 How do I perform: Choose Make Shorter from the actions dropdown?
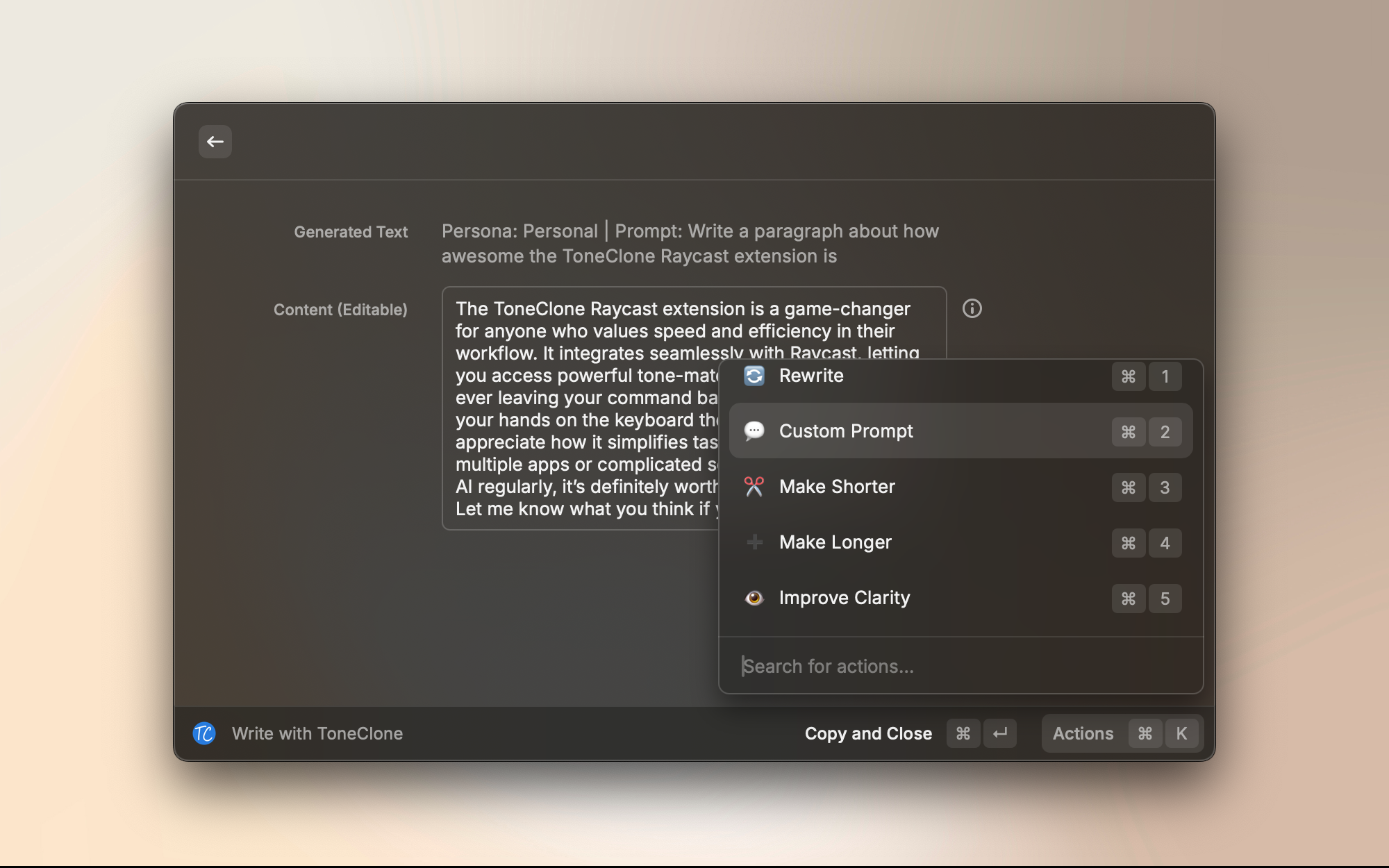pos(838,487)
